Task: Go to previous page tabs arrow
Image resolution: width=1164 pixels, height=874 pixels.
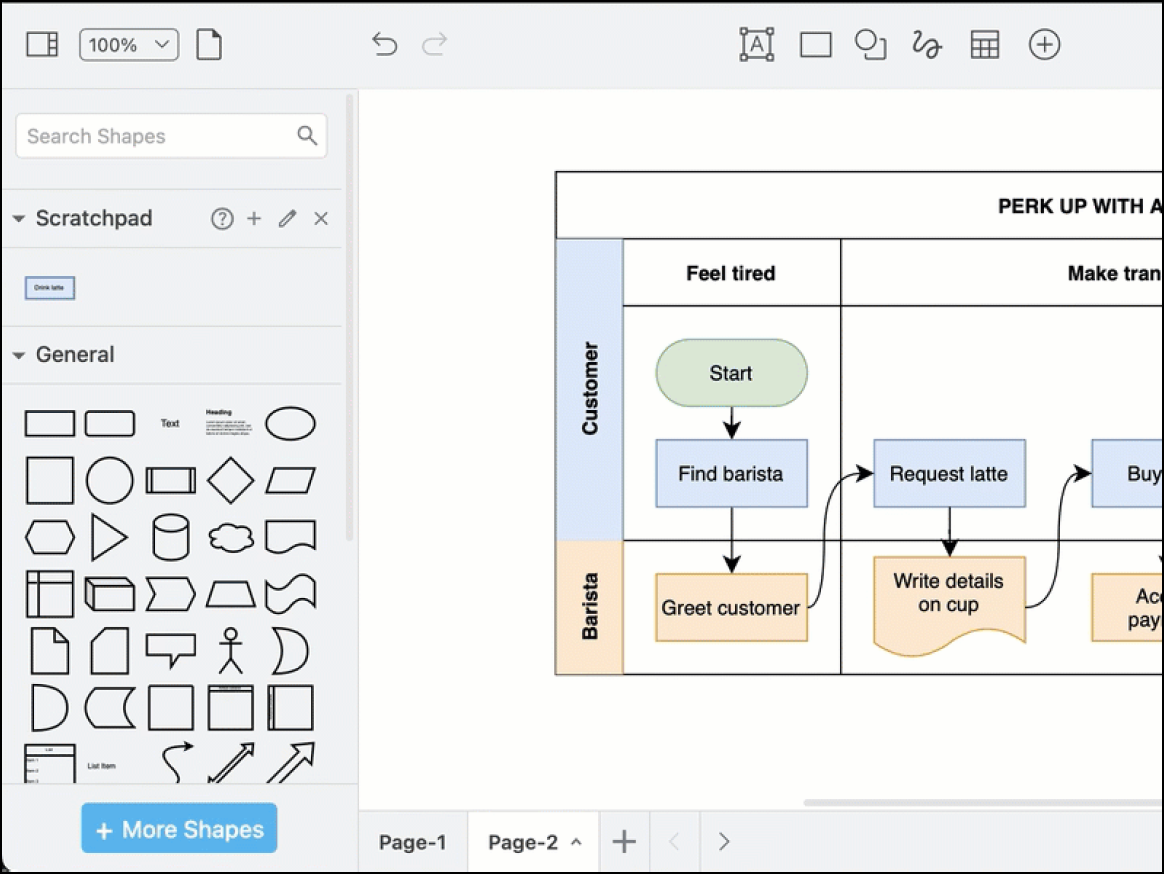Action: (674, 841)
